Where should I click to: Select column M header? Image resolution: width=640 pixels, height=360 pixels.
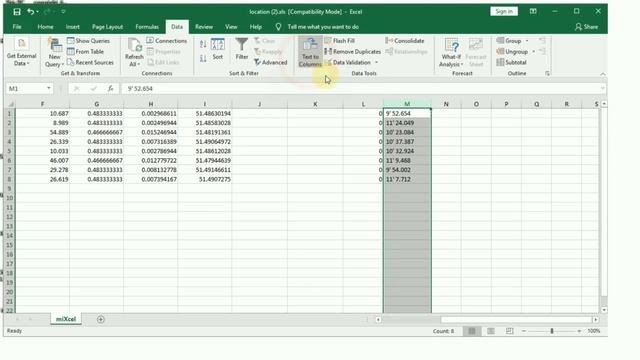coord(407,104)
